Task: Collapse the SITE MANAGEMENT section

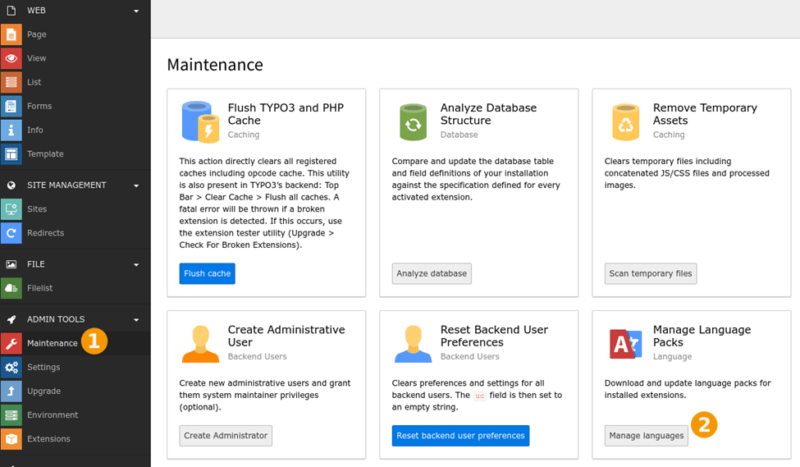Action: [x=136, y=185]
